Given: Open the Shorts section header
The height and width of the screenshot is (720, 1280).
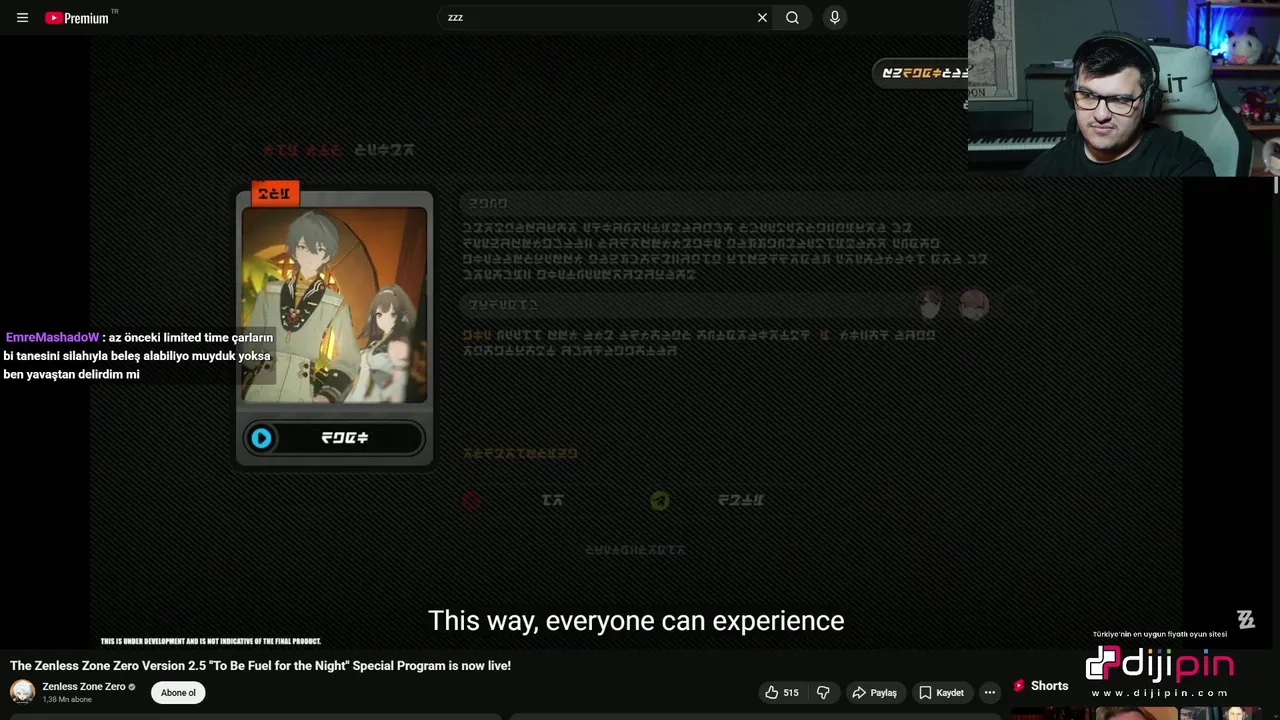Looking at the screenshot, I should pos(1040,686).
